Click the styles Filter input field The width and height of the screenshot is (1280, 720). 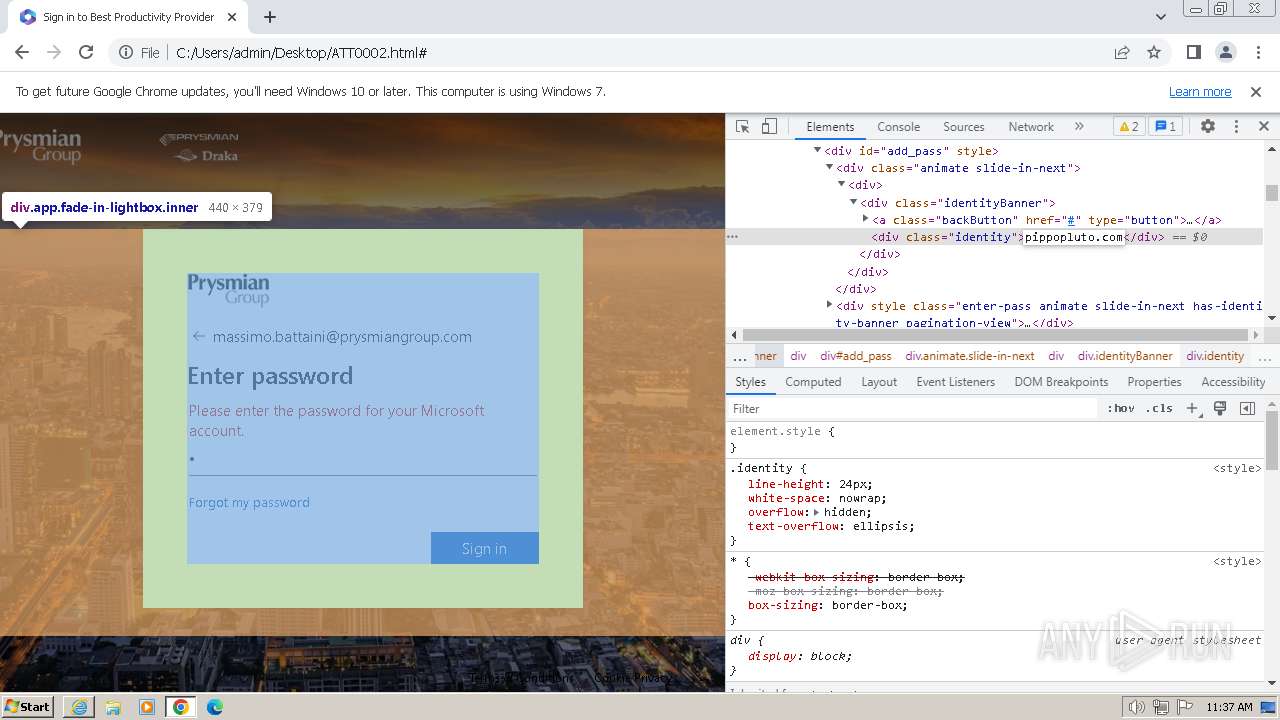point(913,408)
